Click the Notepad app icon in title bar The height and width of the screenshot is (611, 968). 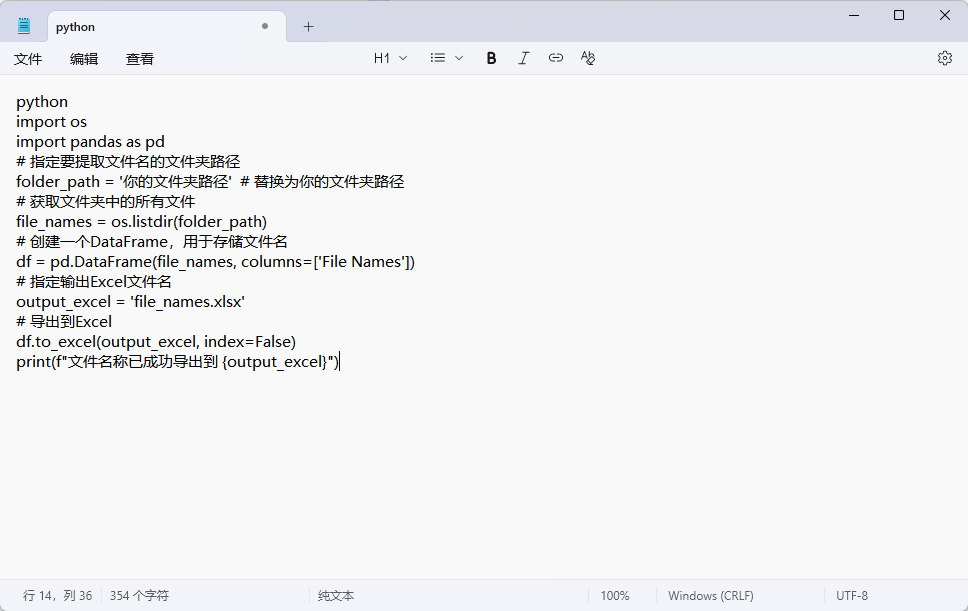[24, 26]
